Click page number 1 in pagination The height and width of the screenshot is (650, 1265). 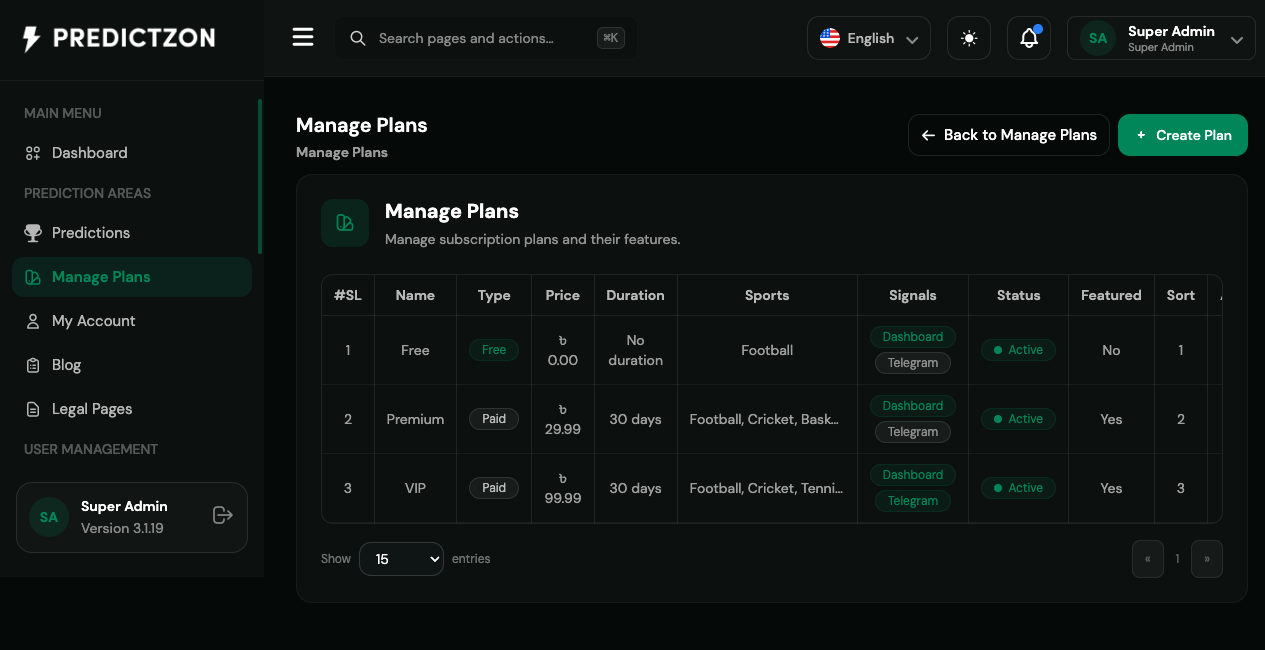[x=1177, y=559]
